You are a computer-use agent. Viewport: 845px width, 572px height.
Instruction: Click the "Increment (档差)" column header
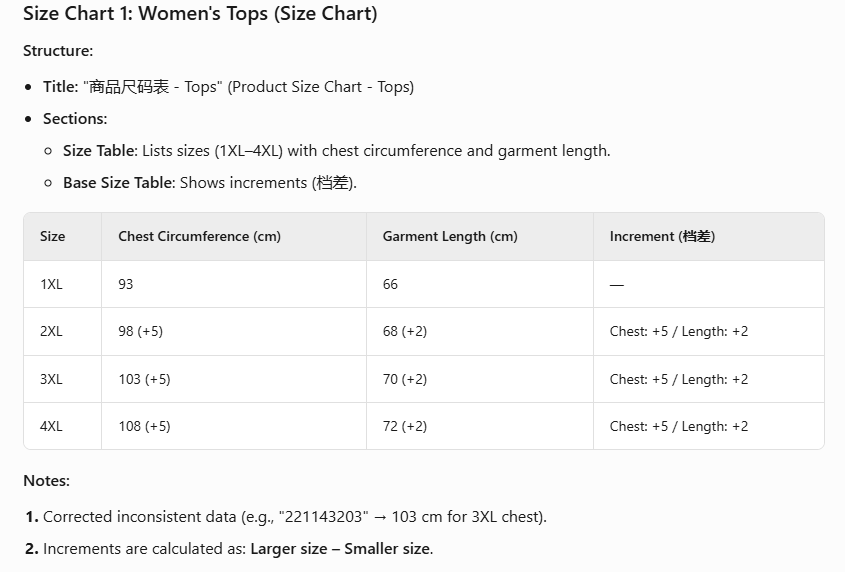[x=662, y=237]
